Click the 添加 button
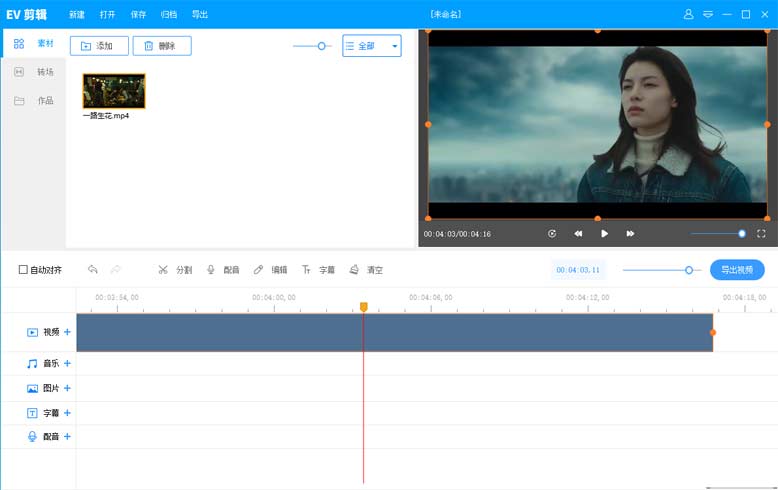 tap(99, 46)
